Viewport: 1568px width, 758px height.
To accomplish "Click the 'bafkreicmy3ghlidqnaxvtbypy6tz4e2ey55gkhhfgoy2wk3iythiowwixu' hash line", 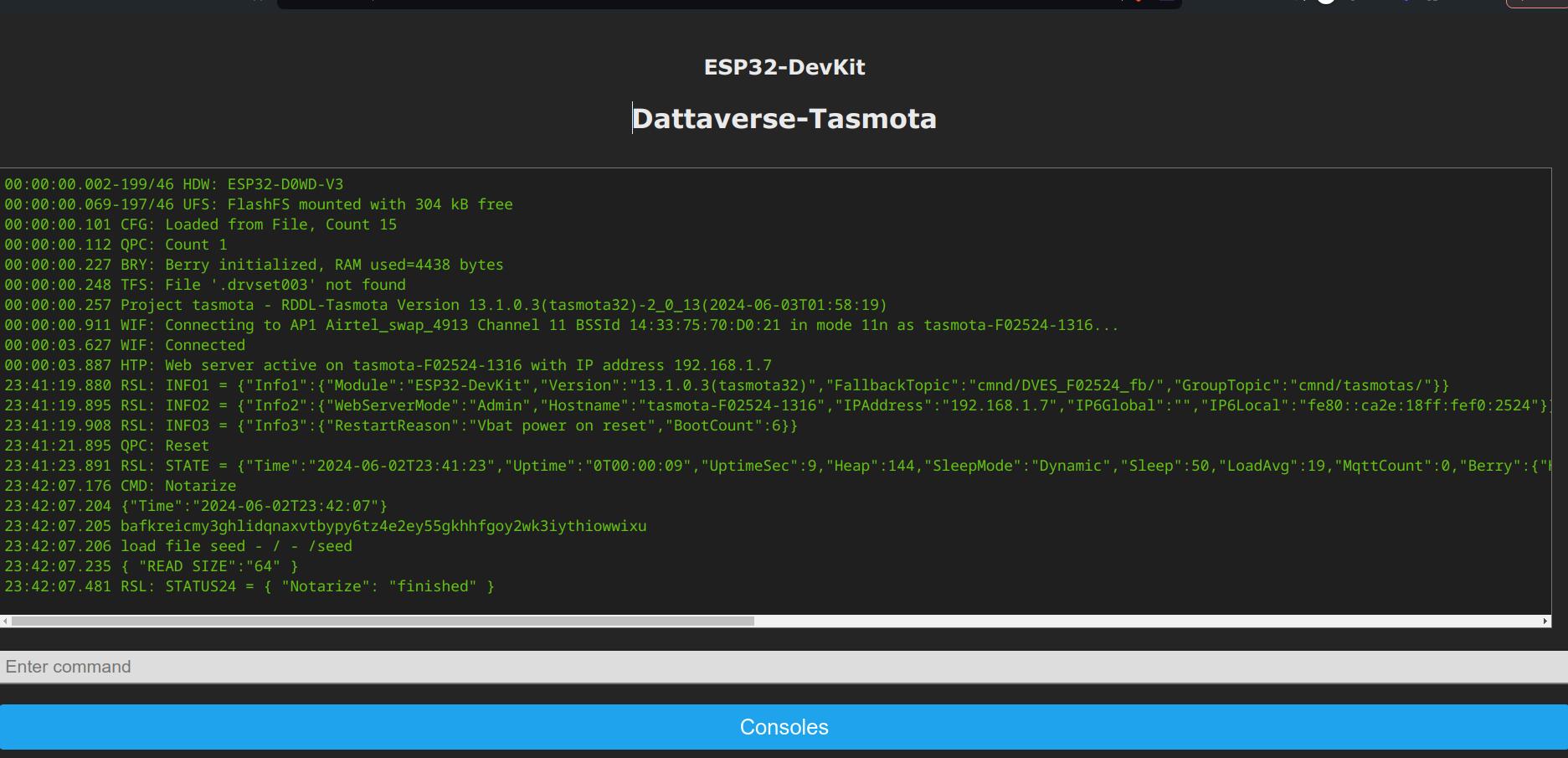I will coord(326,526).
